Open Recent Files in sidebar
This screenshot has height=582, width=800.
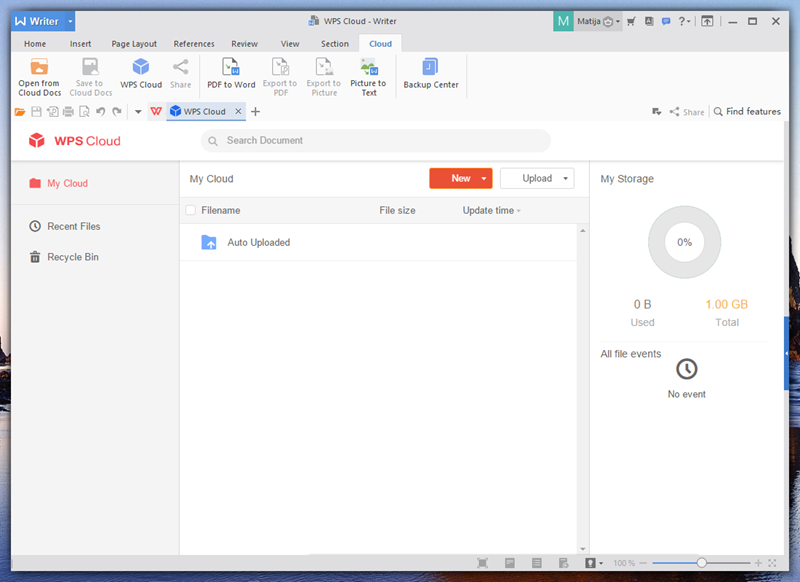(x=73, y=227)
